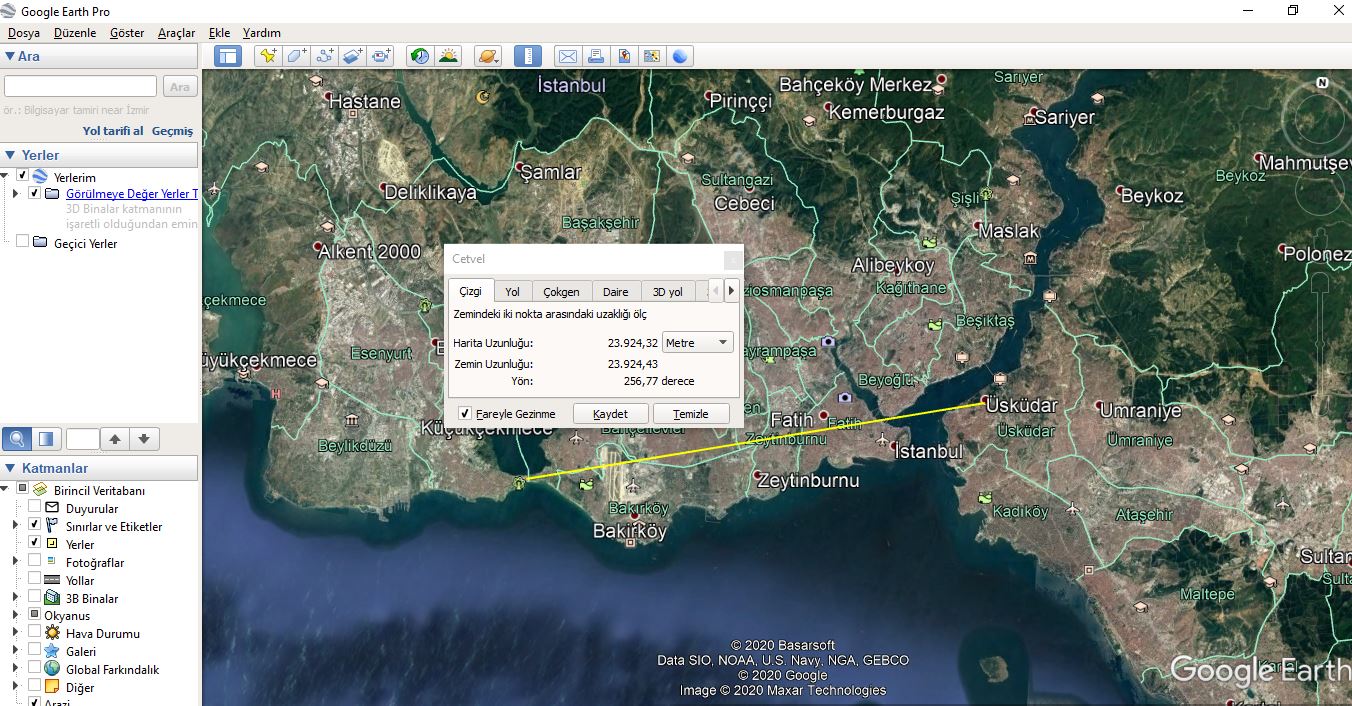Viewport: 1352px width, 706px height.
Task: Switch to the 3D yol tab
Action: pos(668,292)
